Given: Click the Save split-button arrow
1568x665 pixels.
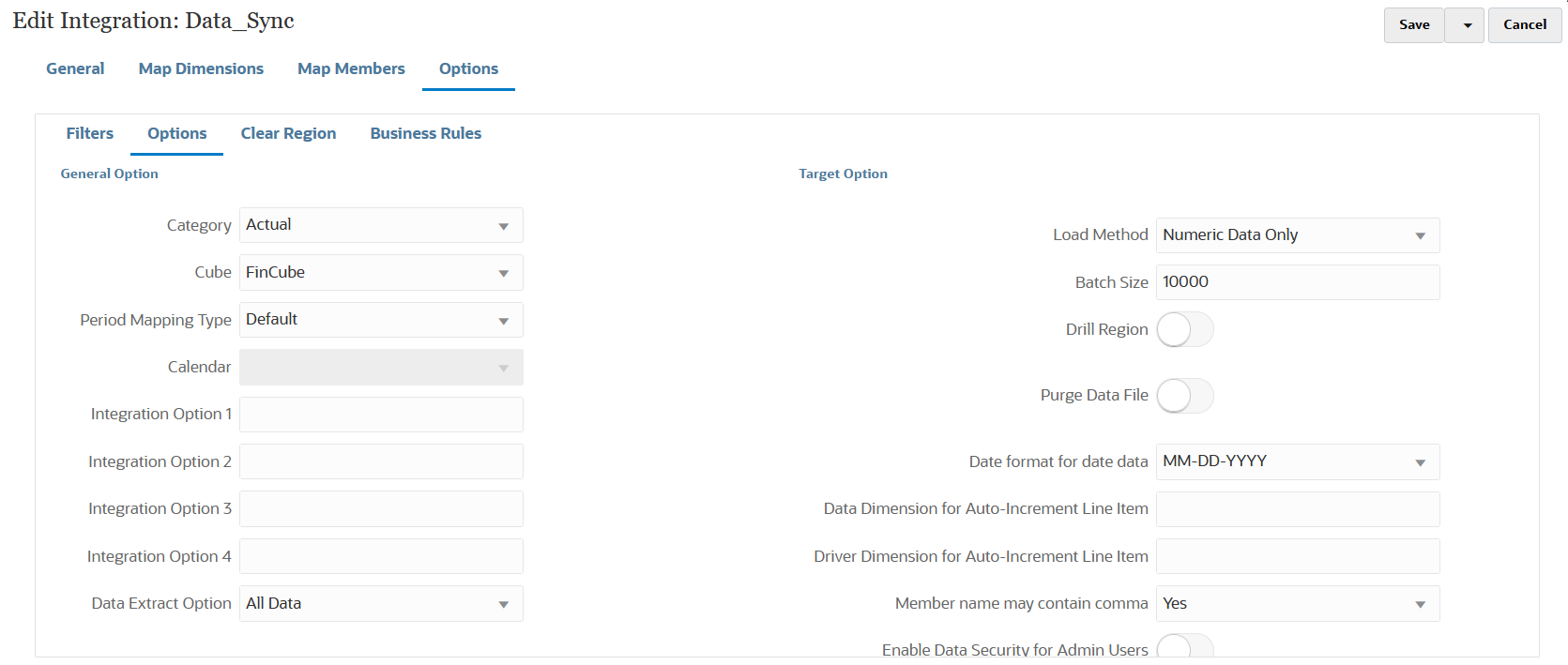Looking at the screenshot, I should [x=1466, y=25].
